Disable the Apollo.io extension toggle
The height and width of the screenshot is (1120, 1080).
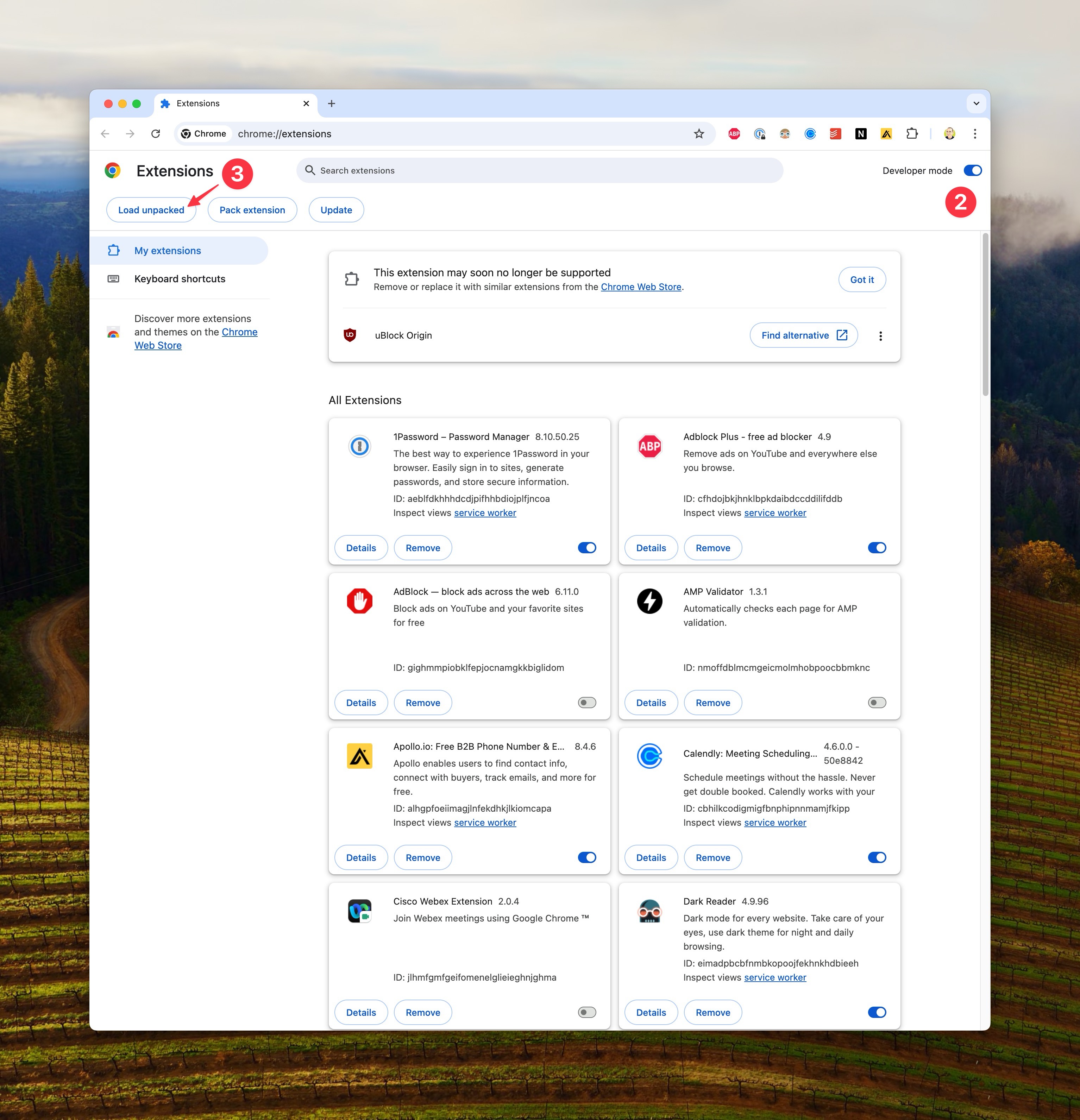point(587,857)
